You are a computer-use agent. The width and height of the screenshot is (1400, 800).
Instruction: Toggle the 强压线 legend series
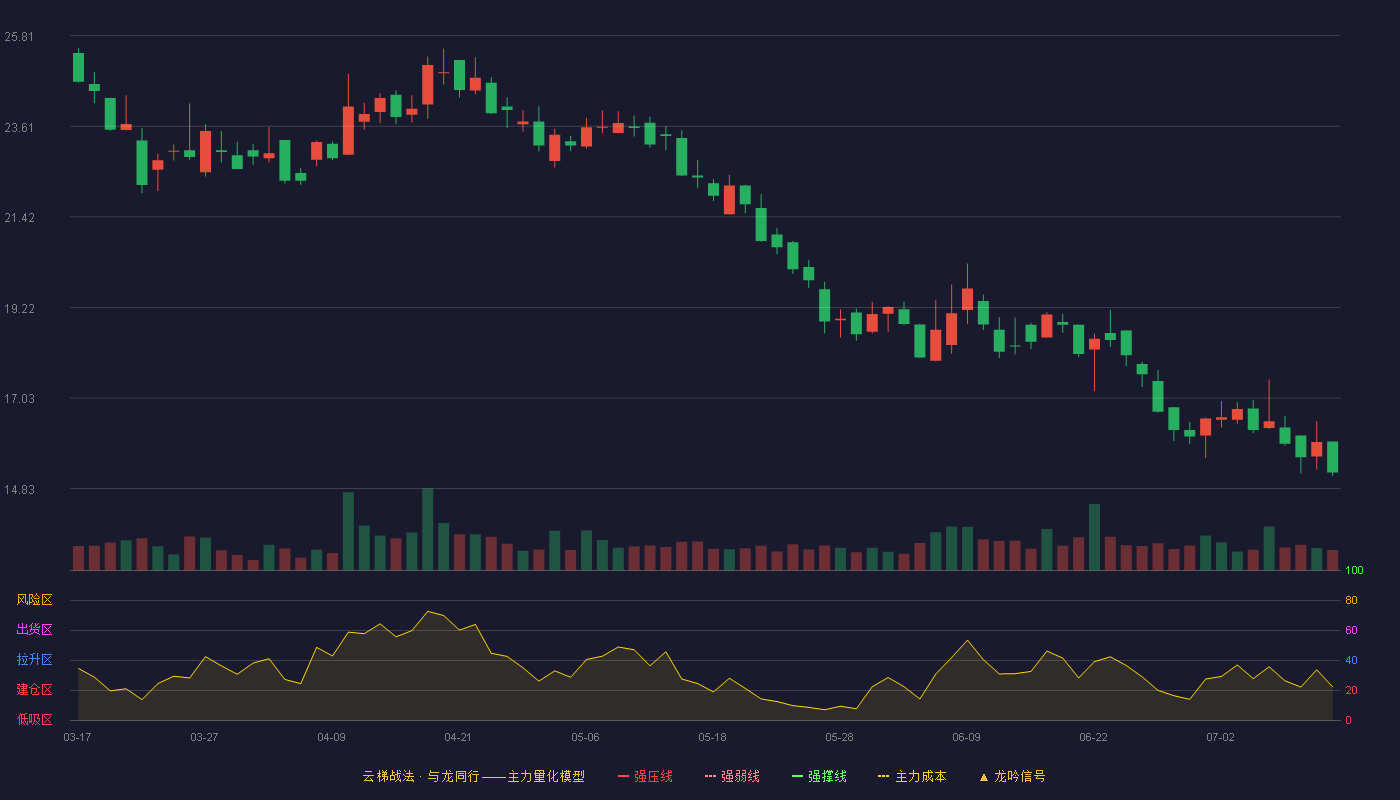(x=645, y=776)
